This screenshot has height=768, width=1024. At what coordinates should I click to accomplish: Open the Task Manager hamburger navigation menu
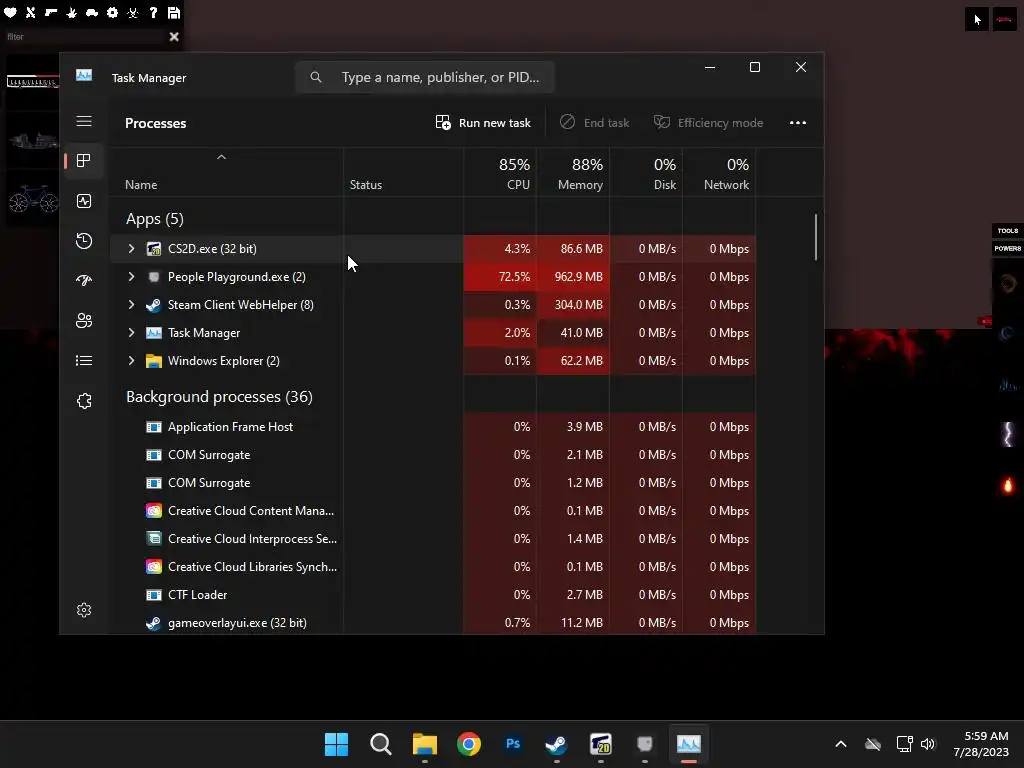[84, 121]
